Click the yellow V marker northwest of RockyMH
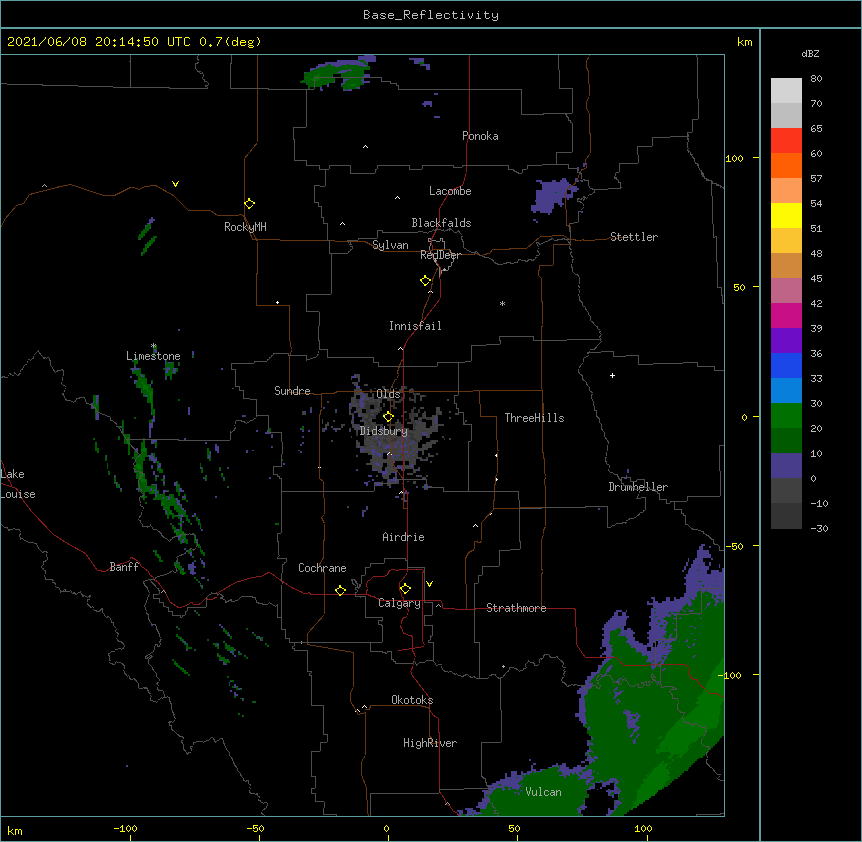This screenshot has width=862, height=842. (x=175, y=184)
